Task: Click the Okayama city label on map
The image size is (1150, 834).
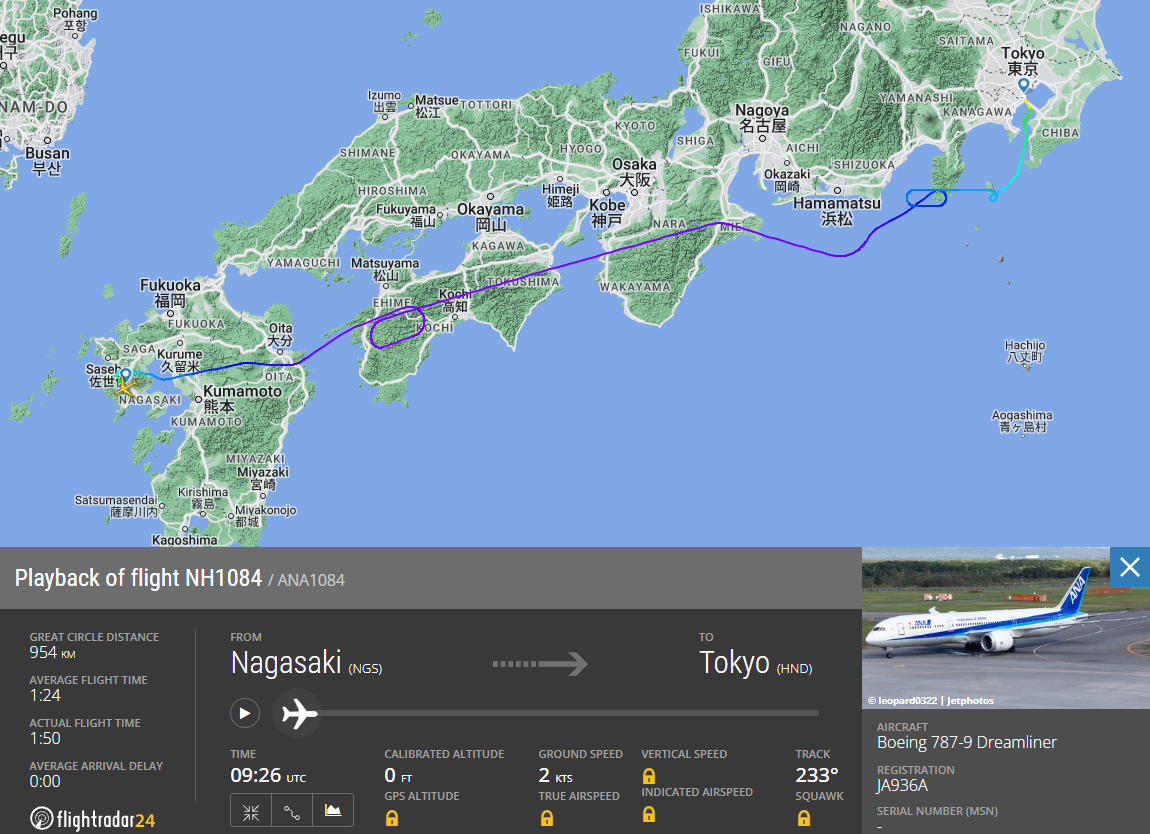Action: (x=491, y=216)
